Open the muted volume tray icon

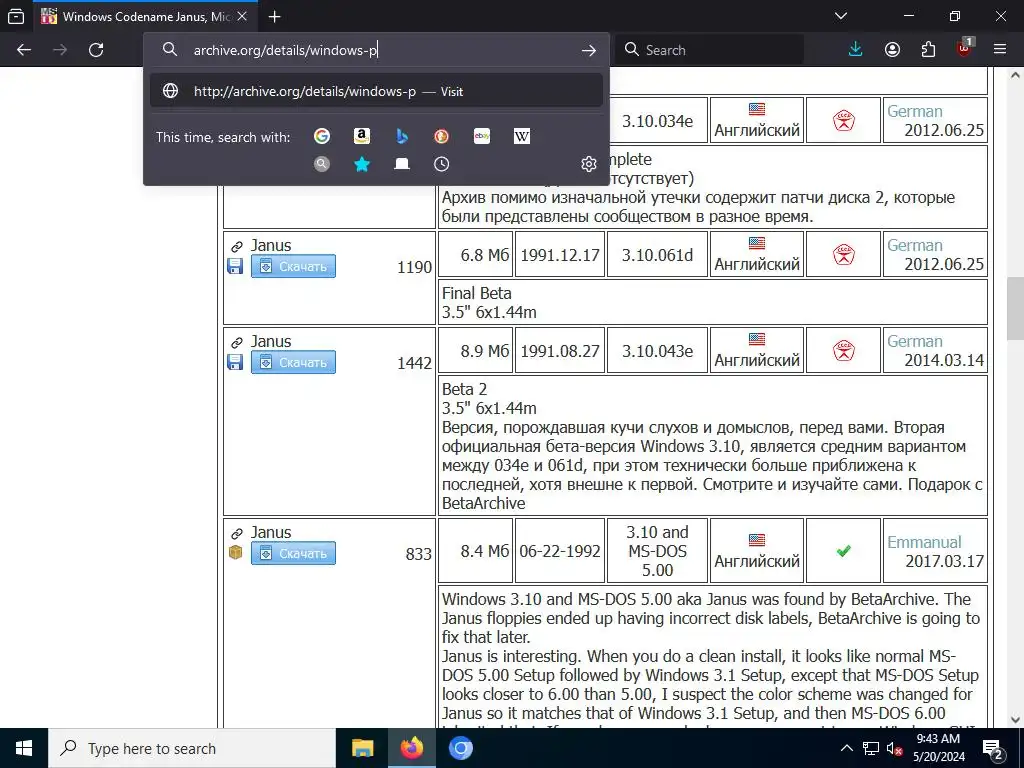click(895, 748)
